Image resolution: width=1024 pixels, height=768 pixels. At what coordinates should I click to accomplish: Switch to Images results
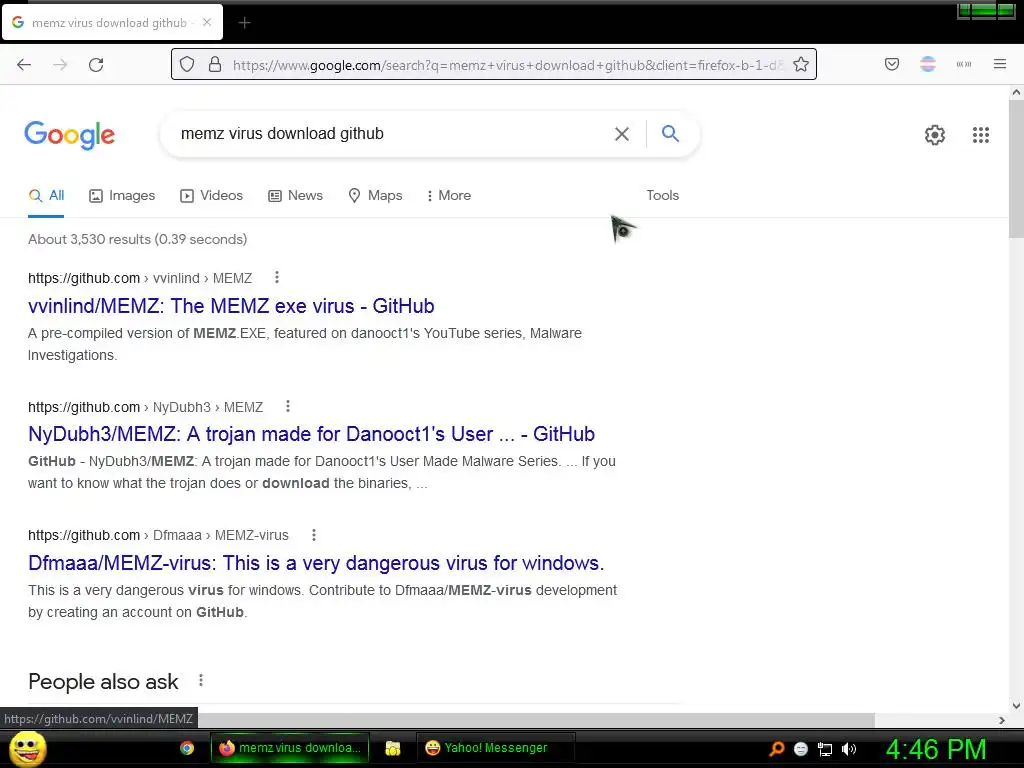[122, 195]
